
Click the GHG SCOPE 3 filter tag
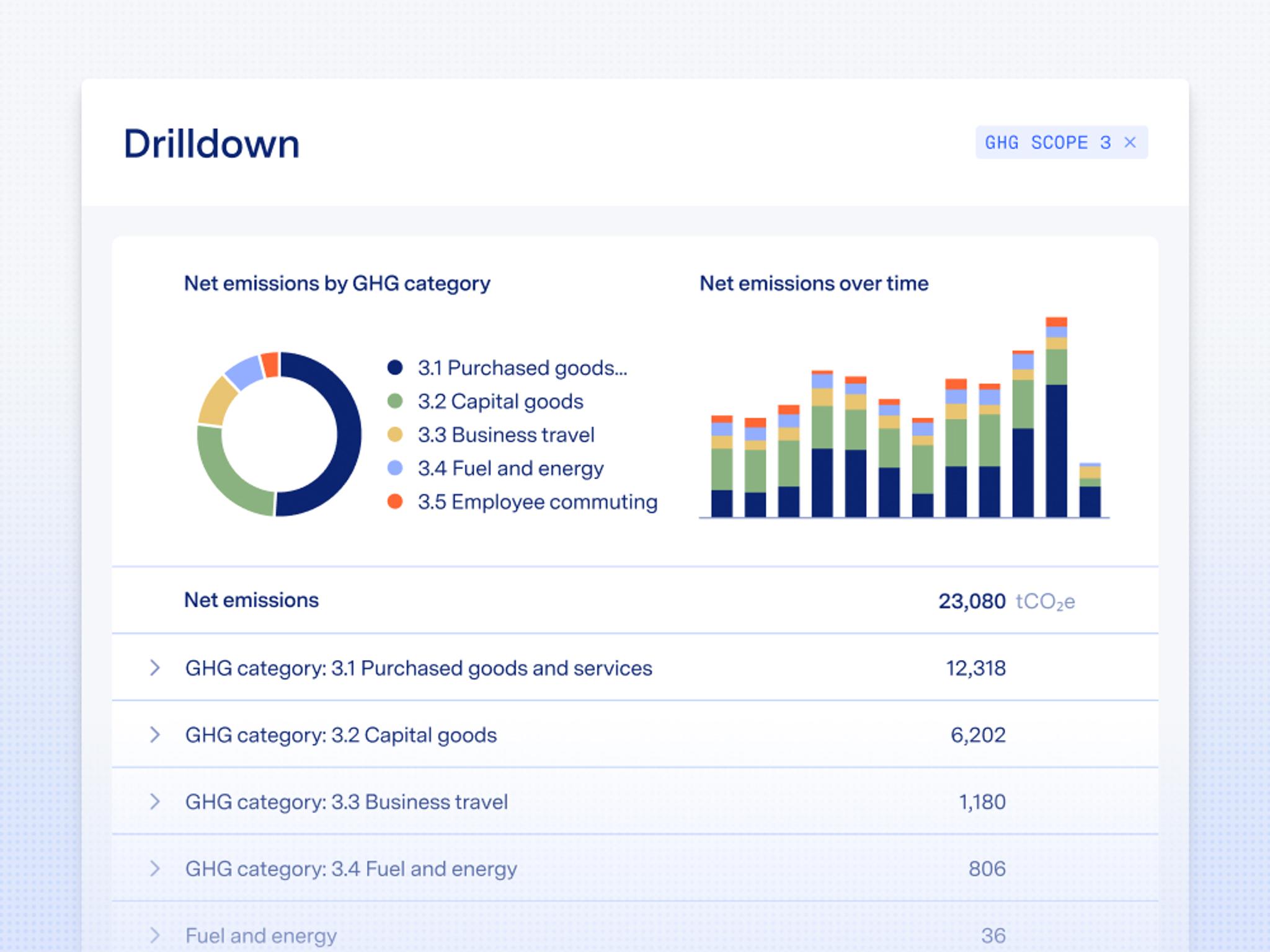click(x=1047, y=143)
